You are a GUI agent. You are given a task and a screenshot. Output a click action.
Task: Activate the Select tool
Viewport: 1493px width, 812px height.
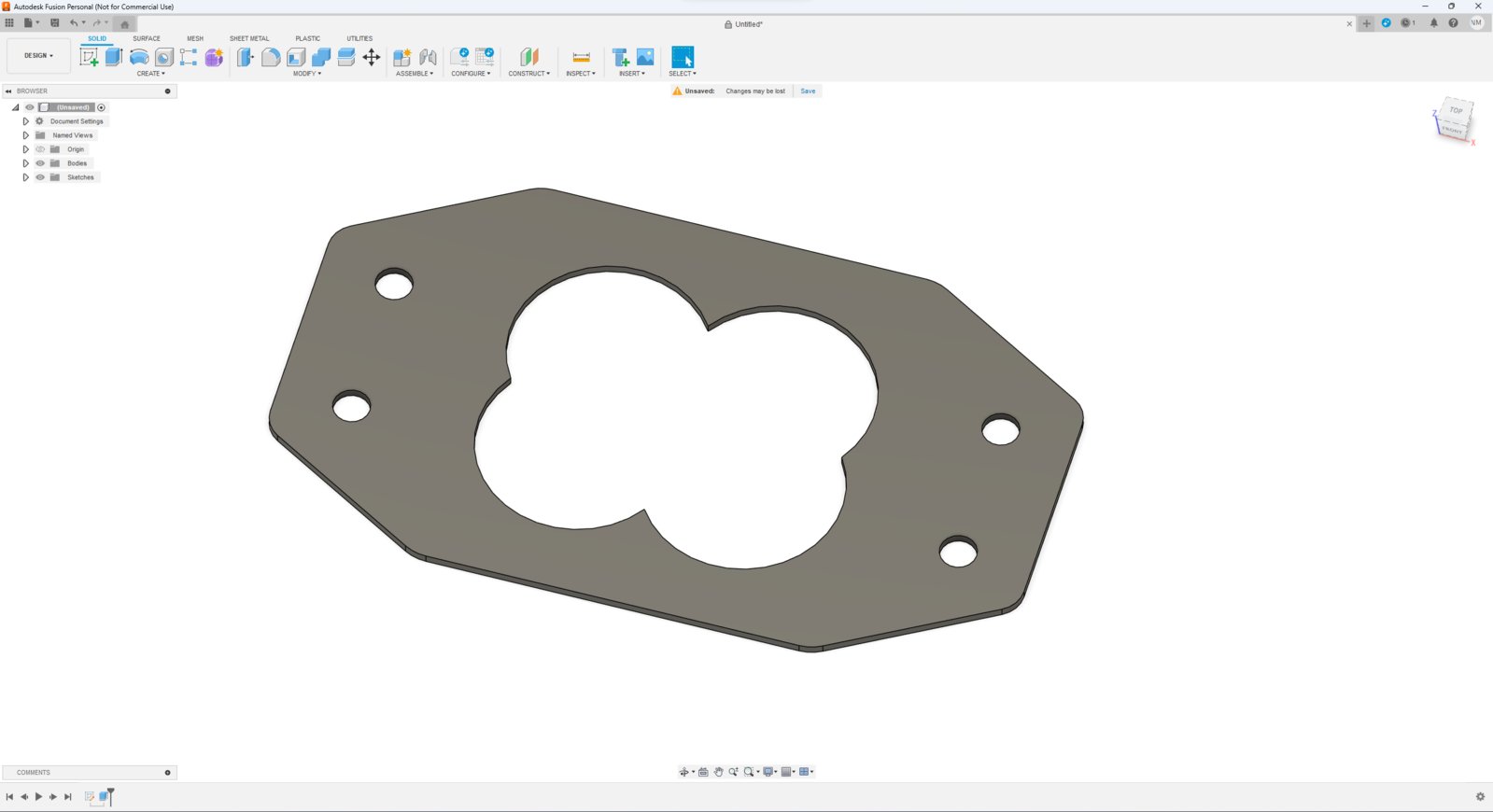683,57
